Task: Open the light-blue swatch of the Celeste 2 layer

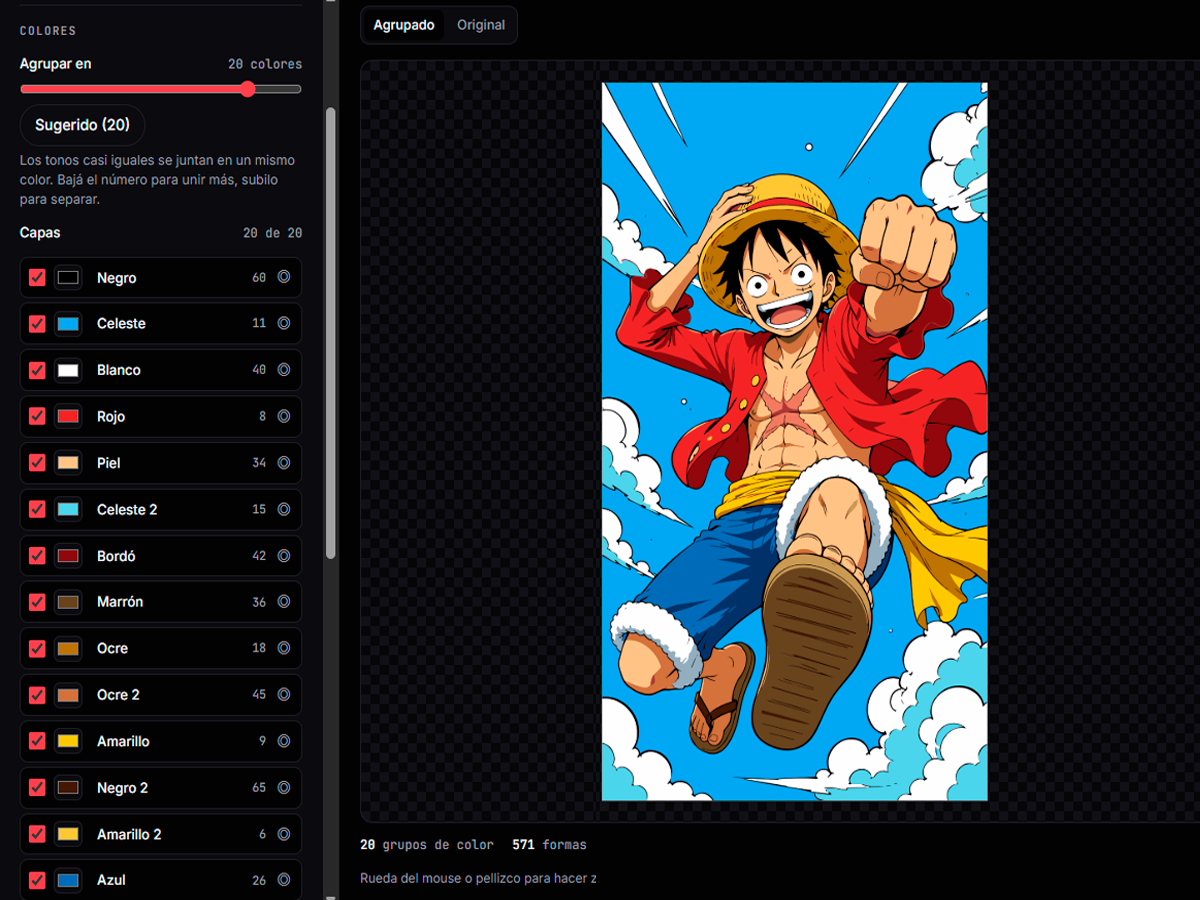Action: pyautogui.click(x=68, y=509)
